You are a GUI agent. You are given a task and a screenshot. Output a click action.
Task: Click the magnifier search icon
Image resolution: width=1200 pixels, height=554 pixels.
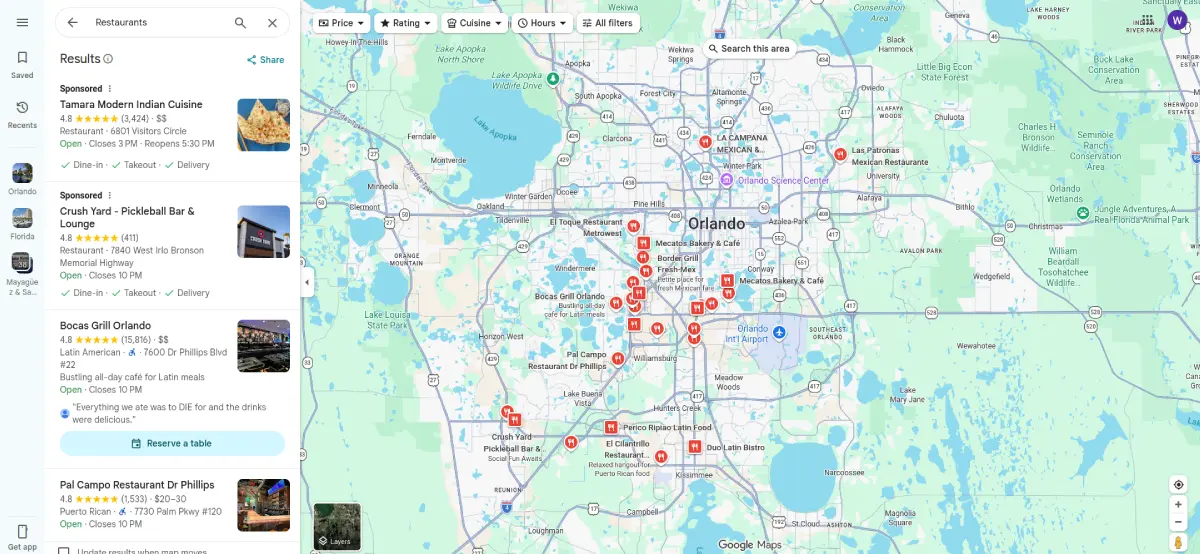pos(240,22)
